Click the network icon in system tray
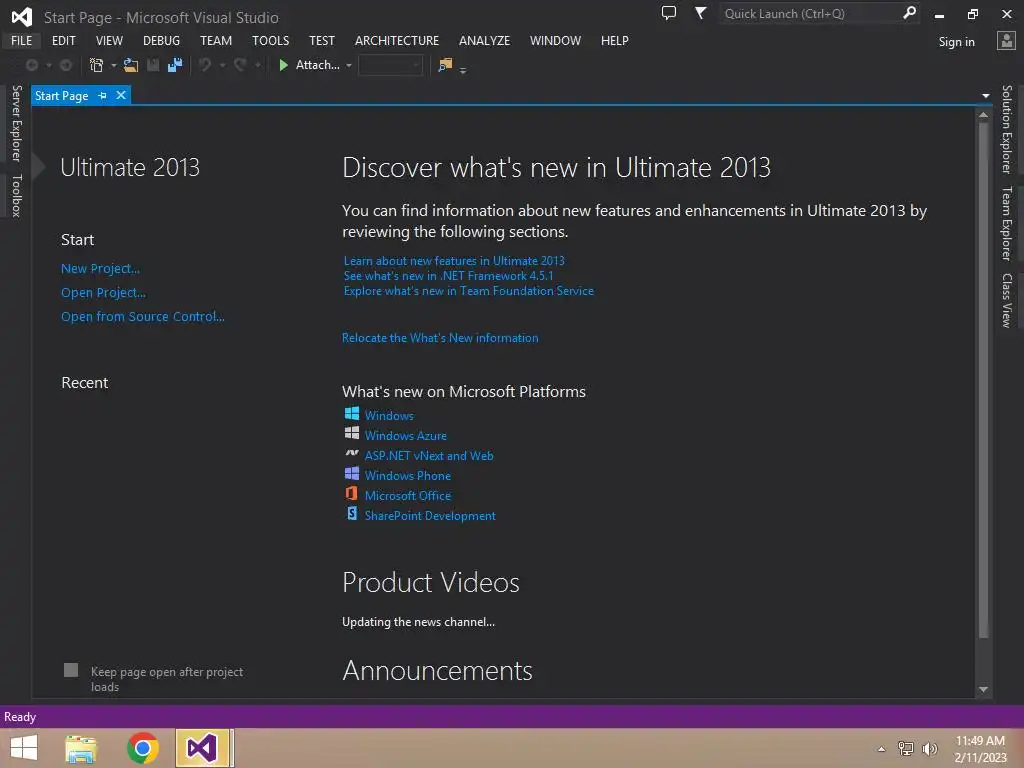 click(x=906, y=749)
